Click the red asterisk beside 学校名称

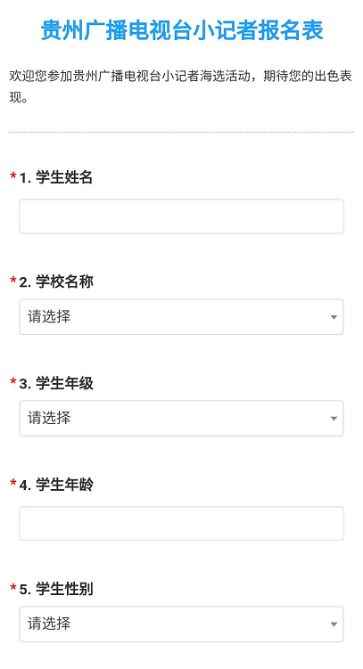click(x=13, y=280)
